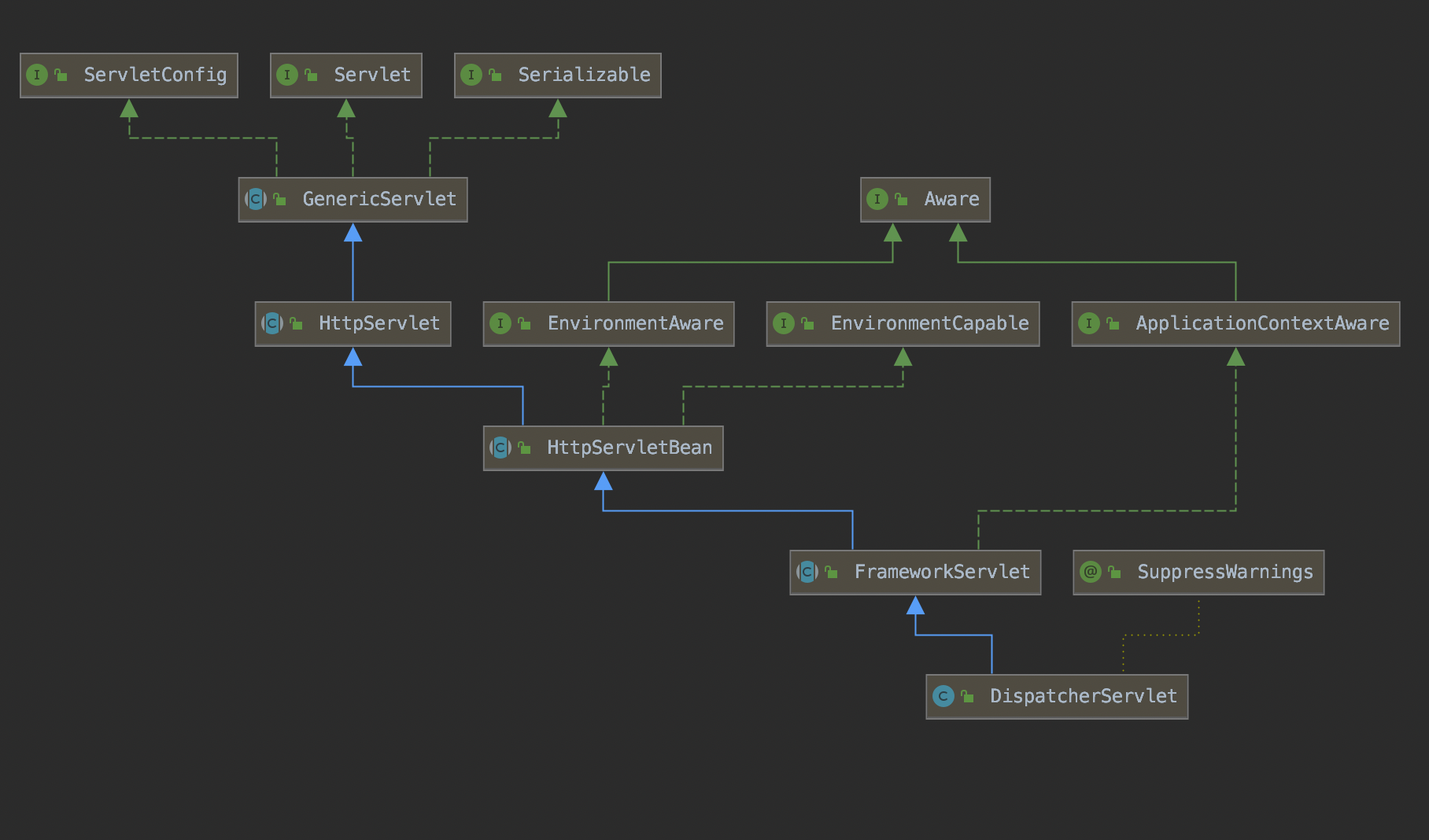Click the blue arrowhead below HttpServletBean
Image resolution: width=1429 pixels, height=840 pixels.
pyautogui.click(x=604, y=481)
